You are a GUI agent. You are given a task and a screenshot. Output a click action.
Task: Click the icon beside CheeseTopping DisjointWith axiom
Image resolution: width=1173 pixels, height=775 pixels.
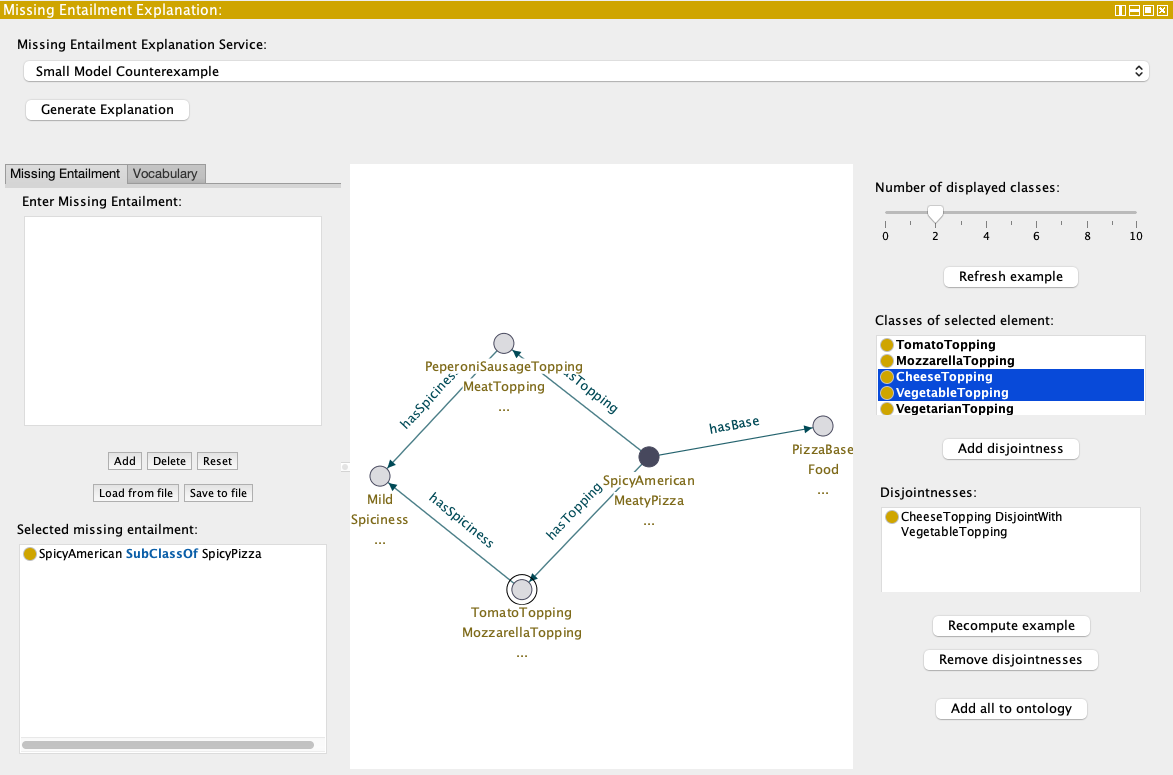892,517
